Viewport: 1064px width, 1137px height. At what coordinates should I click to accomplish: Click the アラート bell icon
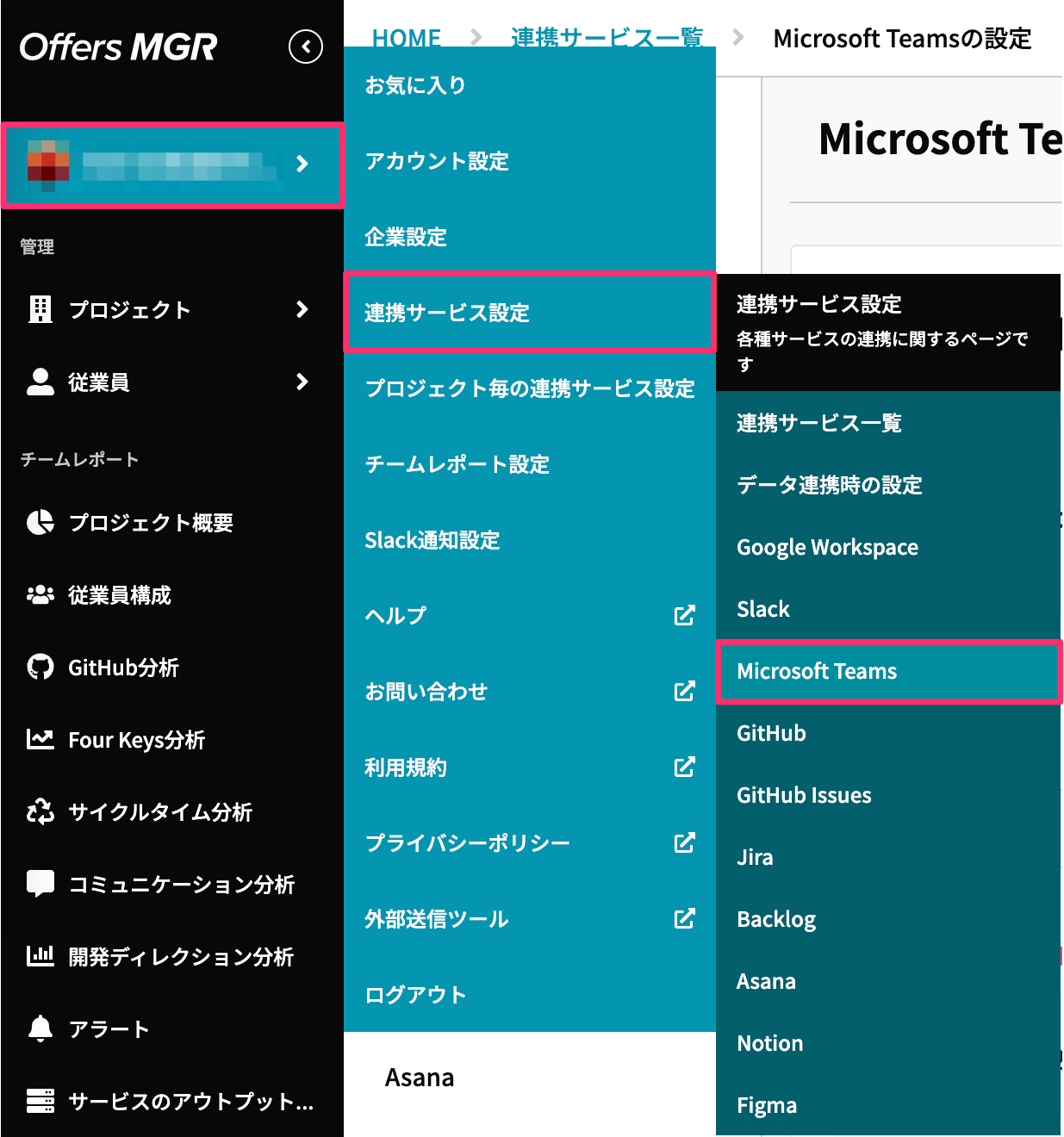pos(40,1028)
